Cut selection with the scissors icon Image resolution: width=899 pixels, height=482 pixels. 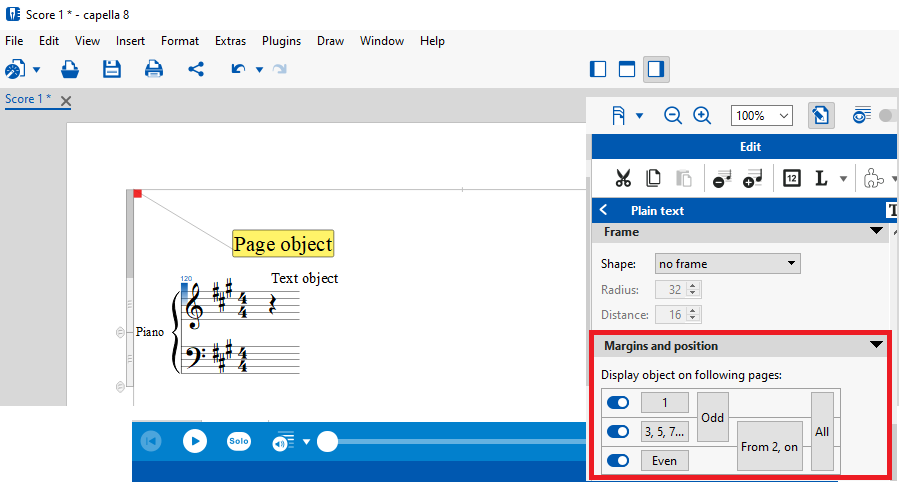coord(623,179)
